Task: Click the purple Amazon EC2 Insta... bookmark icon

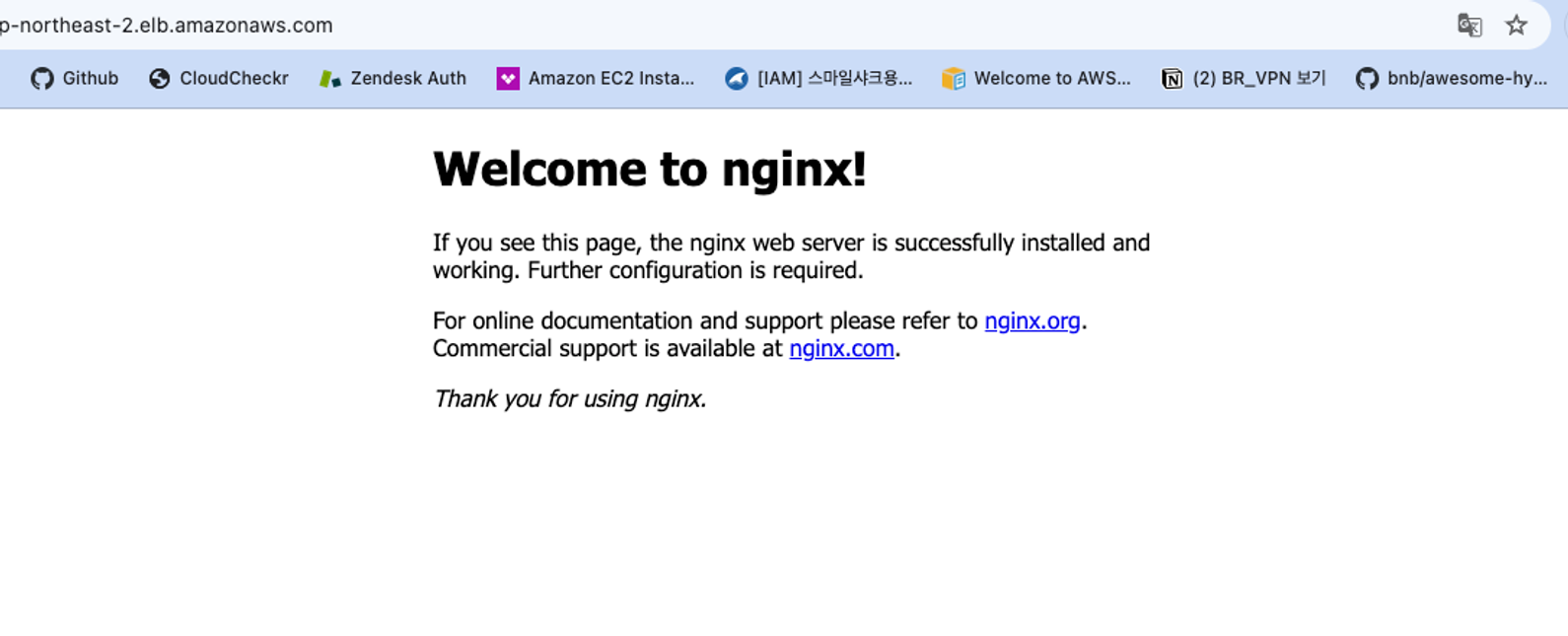Action: click(508, 79)
